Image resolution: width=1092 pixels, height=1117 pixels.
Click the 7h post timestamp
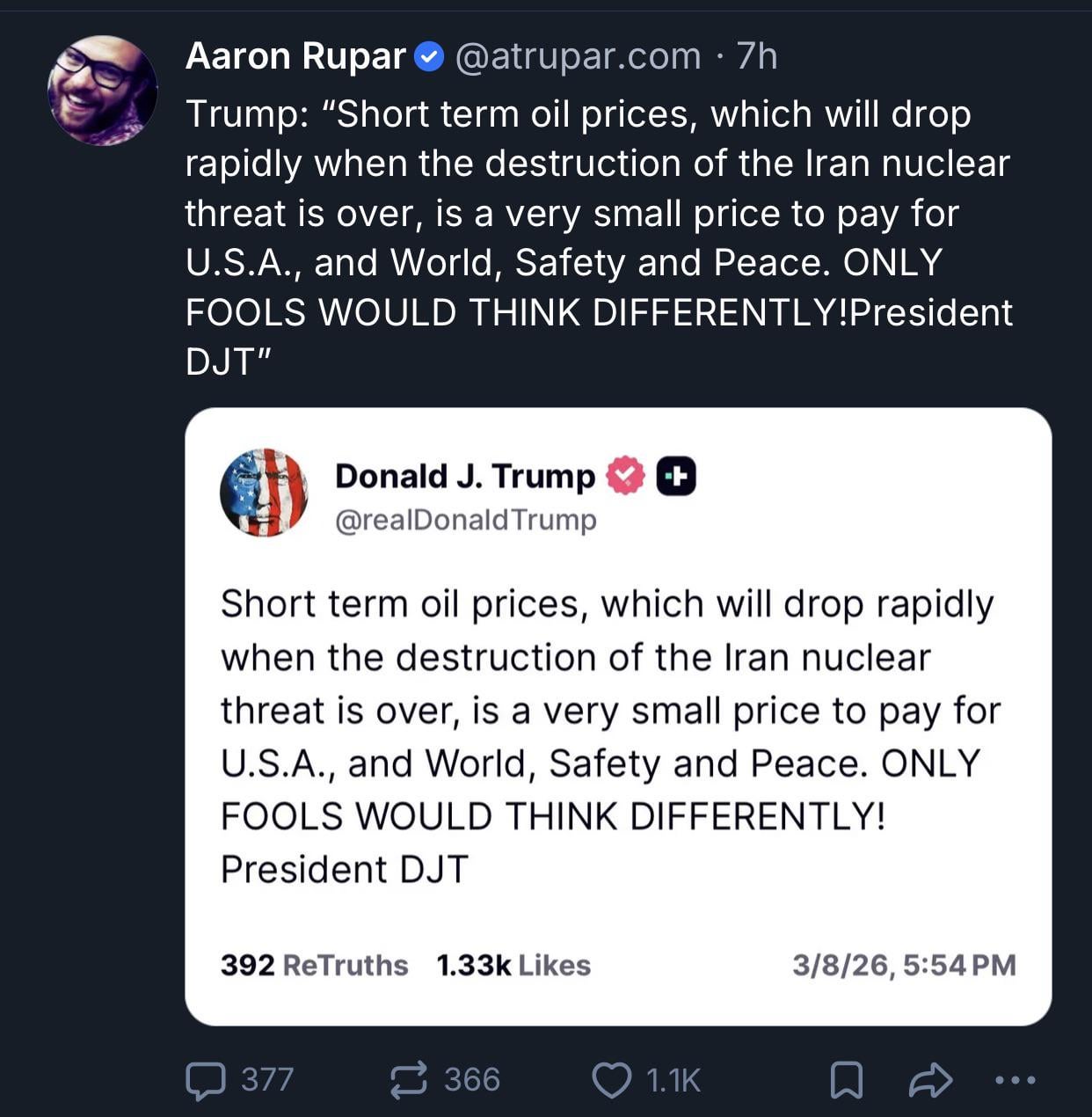pos(757,56)
